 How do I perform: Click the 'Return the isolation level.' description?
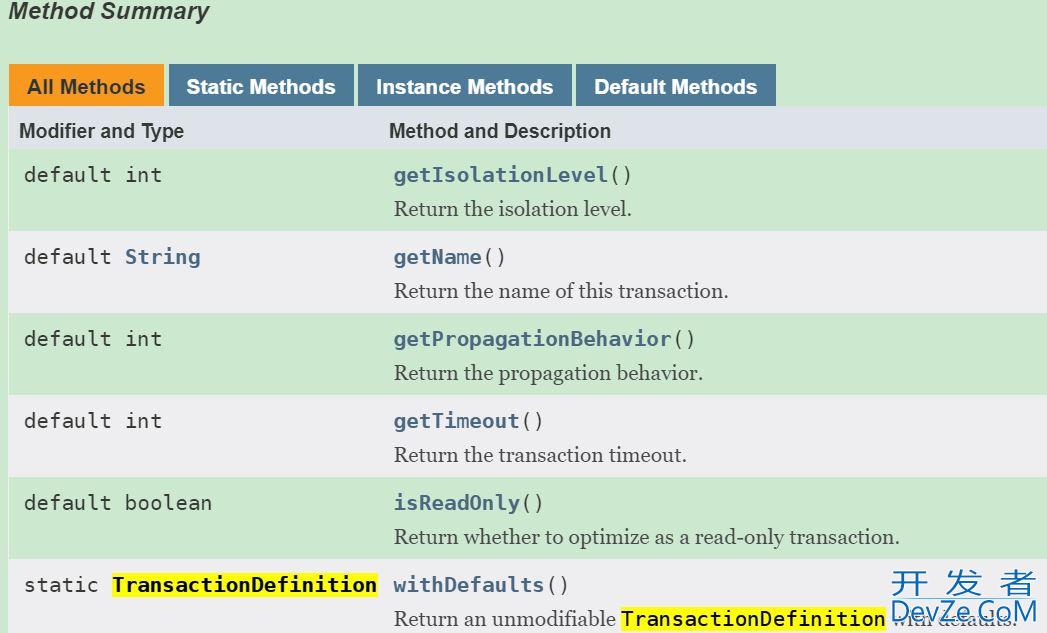[x=513, y=209]
